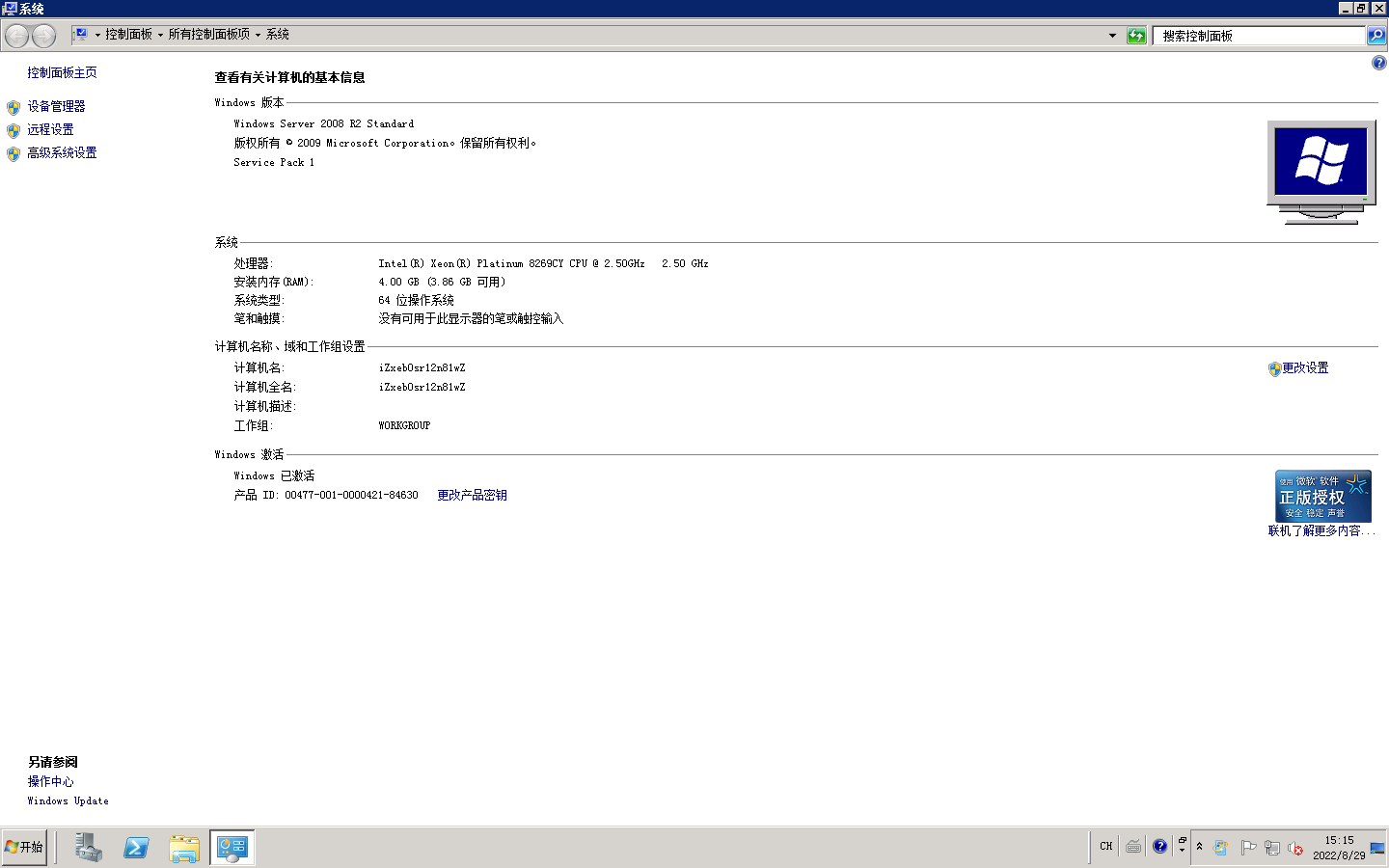Open Server Manager from the taskbar

88,848
